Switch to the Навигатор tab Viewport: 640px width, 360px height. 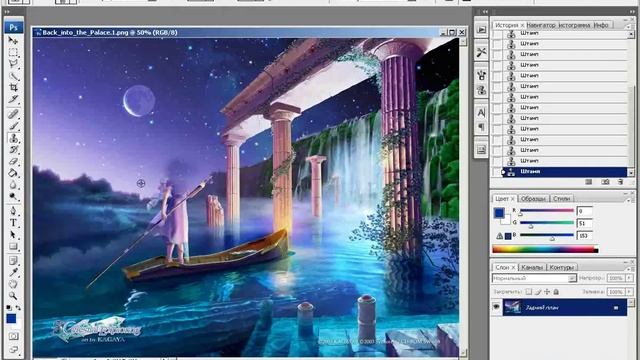[541, 25]
